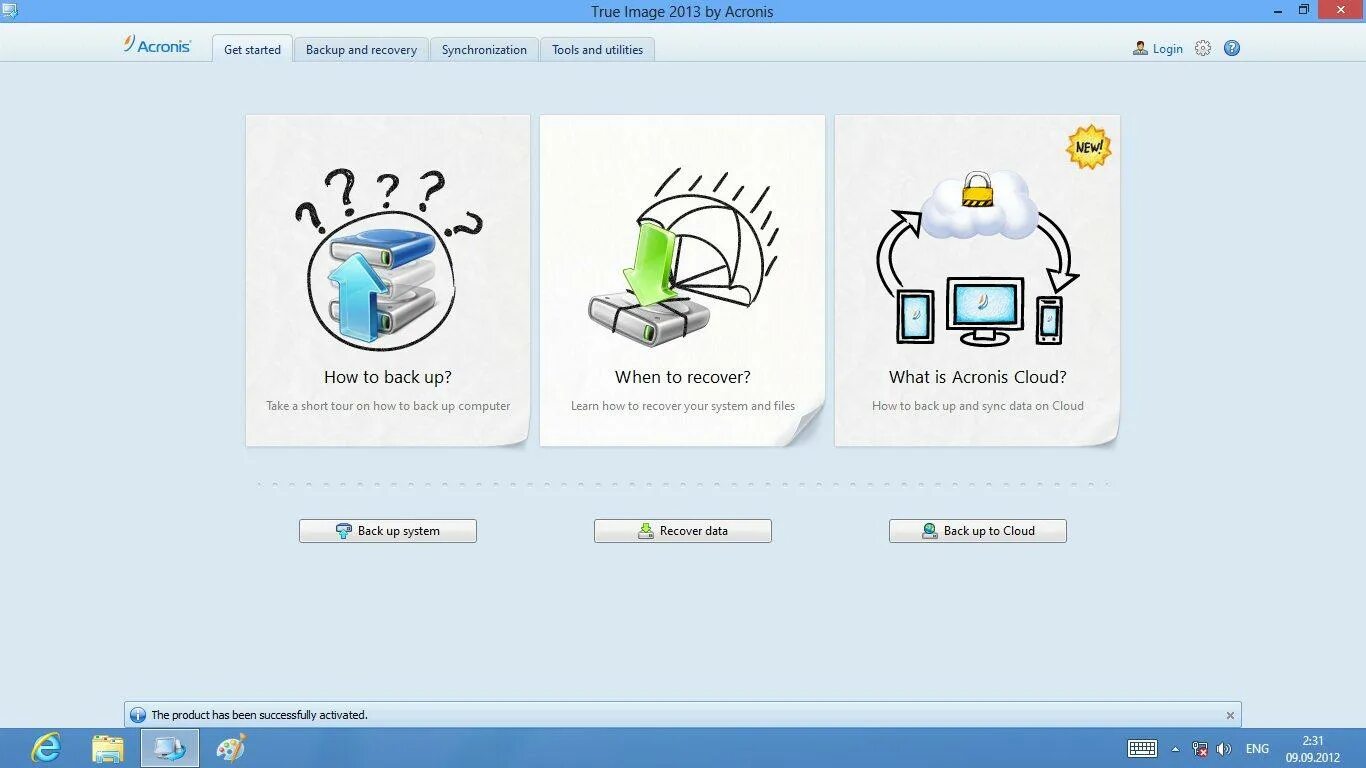Click the info icon in notification bar
Image resolution: width=1366 pixels, height=768 pixels.
[138, 715]
